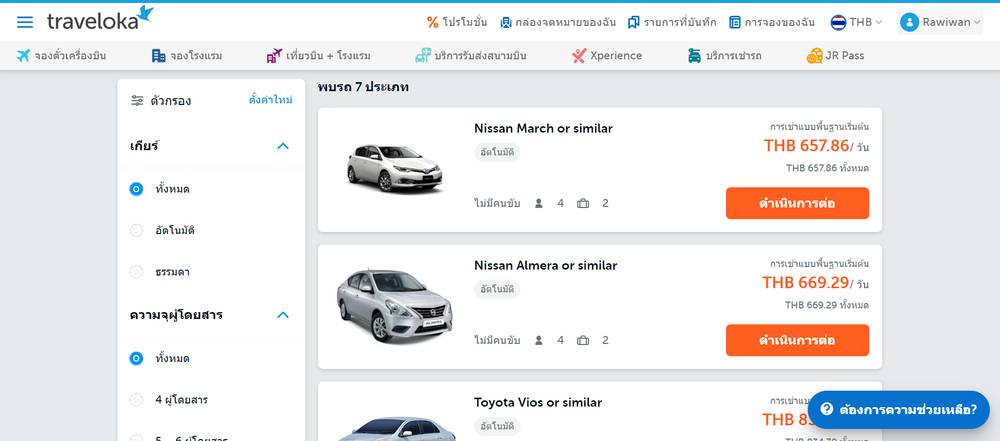
Task: Click อัตโนมัติ tag on Nissan March
Action: pyautogui.click(x=497, y=153)
